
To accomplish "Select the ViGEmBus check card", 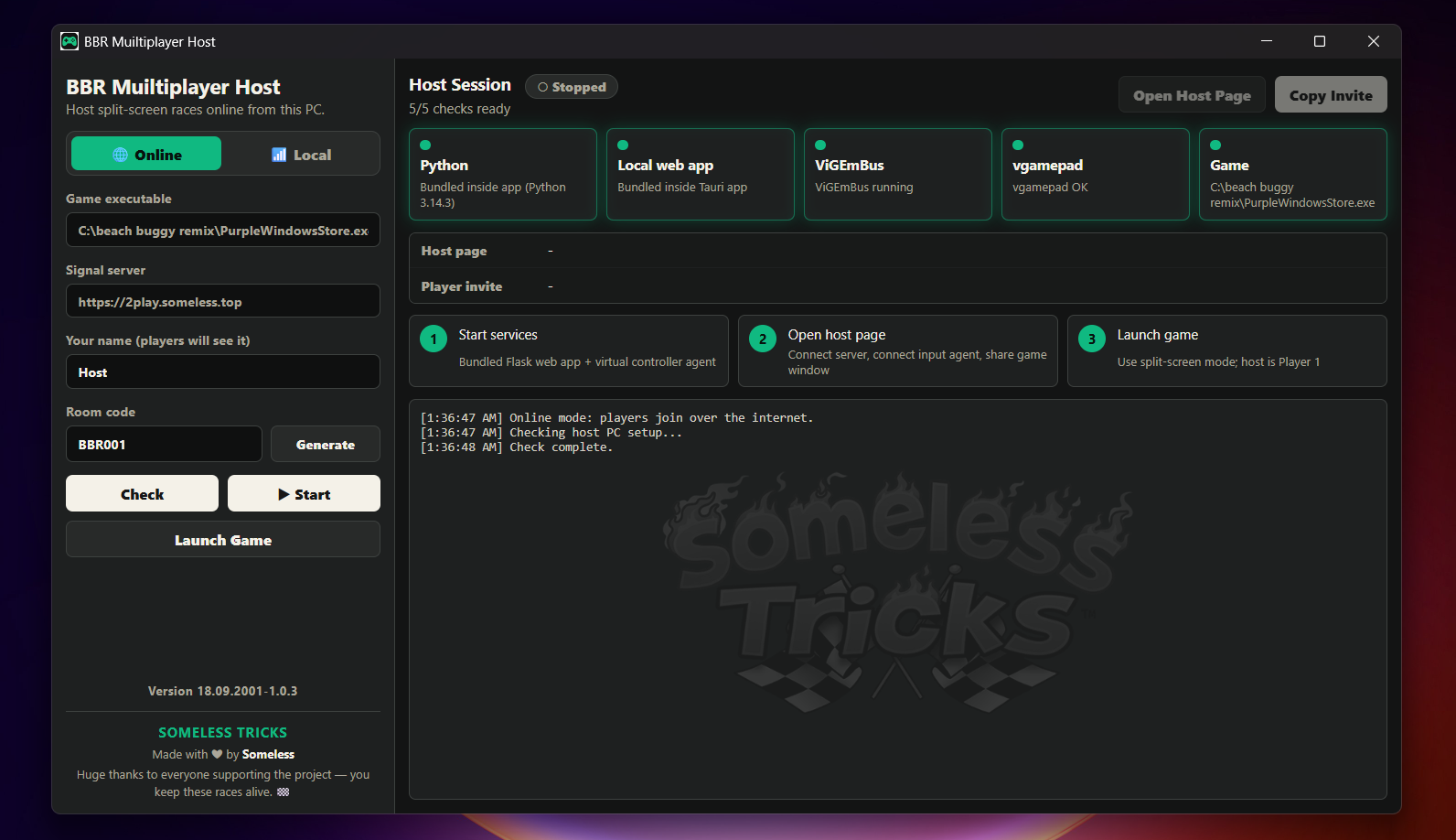I will 898,174.
